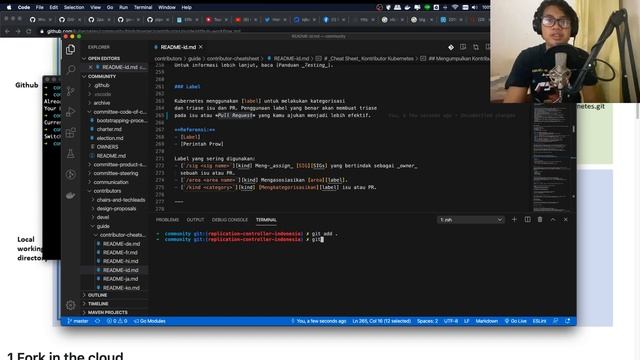Open Source Control view in activity bar
The height and width of the screenshot is (360, 640).
click(x=71, y=91)
